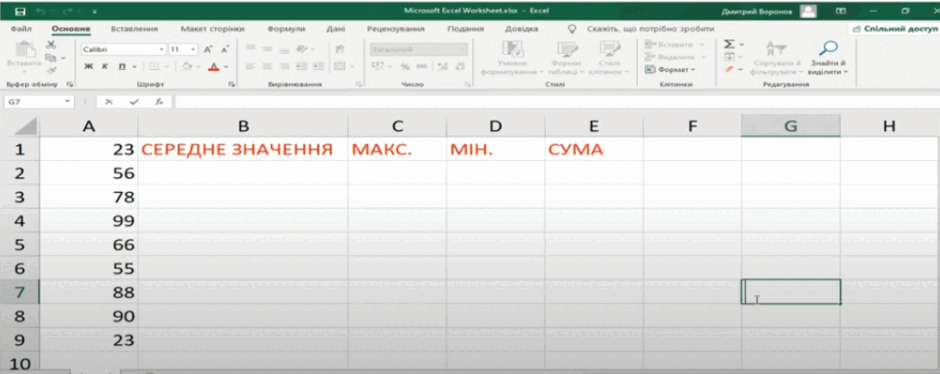Screen dimensions: 940x374
Task: Click the Cut scissors icon
Action: click(52, 45)
